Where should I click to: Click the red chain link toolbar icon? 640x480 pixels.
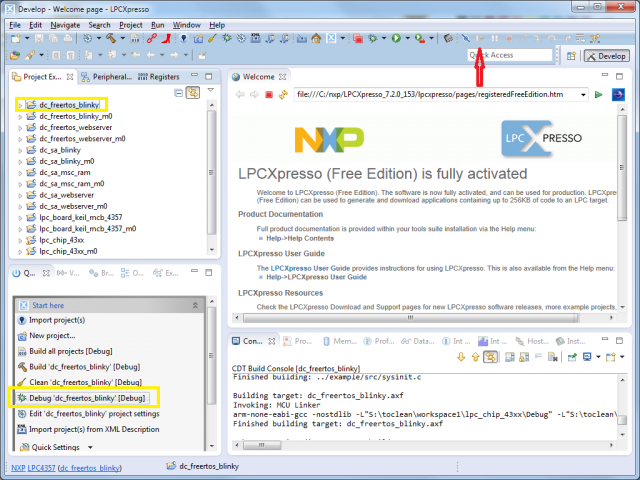pos(151,38)
